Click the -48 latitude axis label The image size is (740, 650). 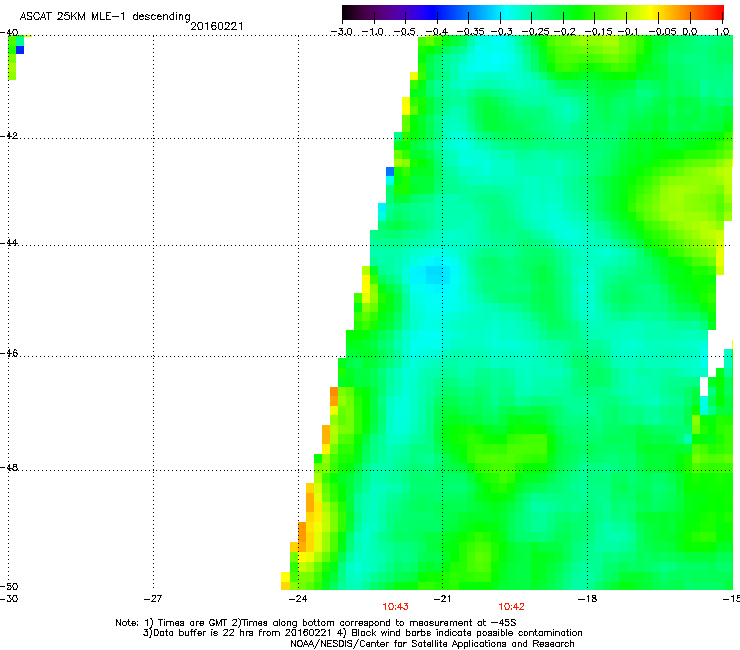coord(9,468)
